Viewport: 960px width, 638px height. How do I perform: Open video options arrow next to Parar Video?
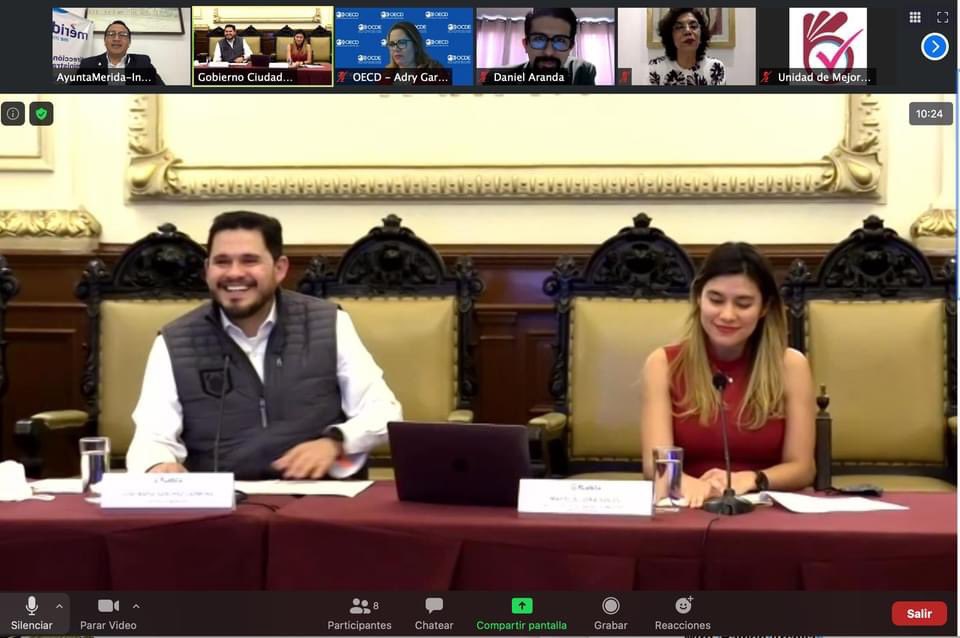(136, 607)
